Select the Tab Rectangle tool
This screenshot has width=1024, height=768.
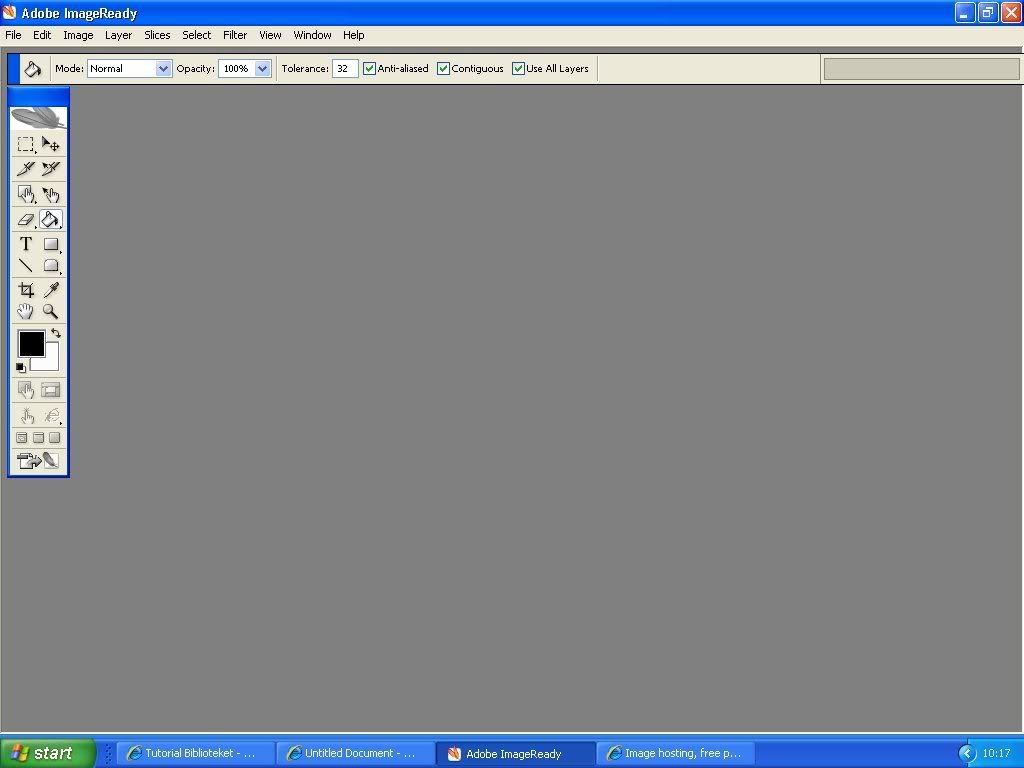tap(50, 265)
